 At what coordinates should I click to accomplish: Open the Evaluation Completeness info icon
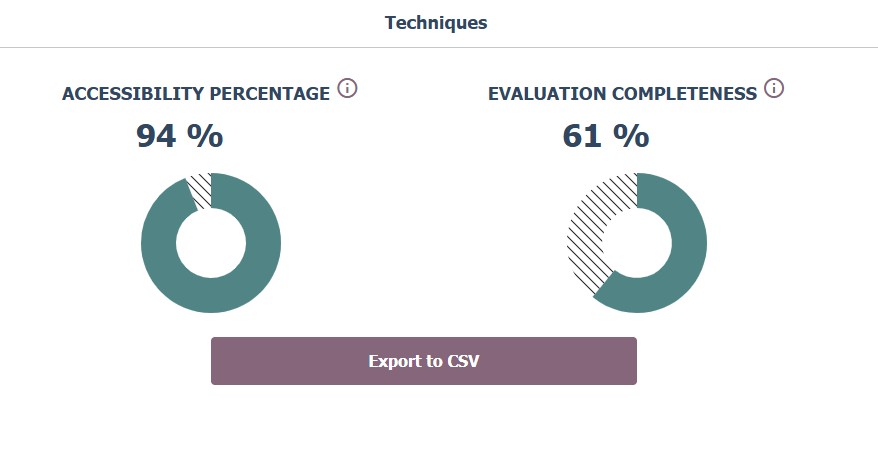tap(774, 88)
